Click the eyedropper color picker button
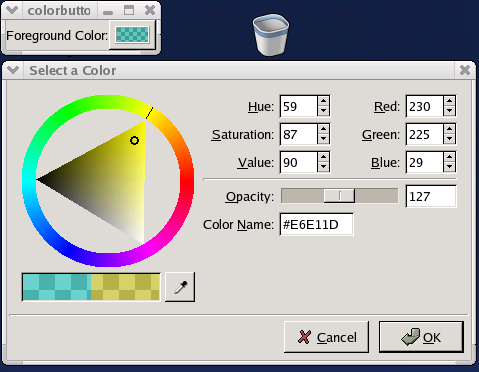The image size is (479, 372). pyautogui.click(x=180, y=287)
